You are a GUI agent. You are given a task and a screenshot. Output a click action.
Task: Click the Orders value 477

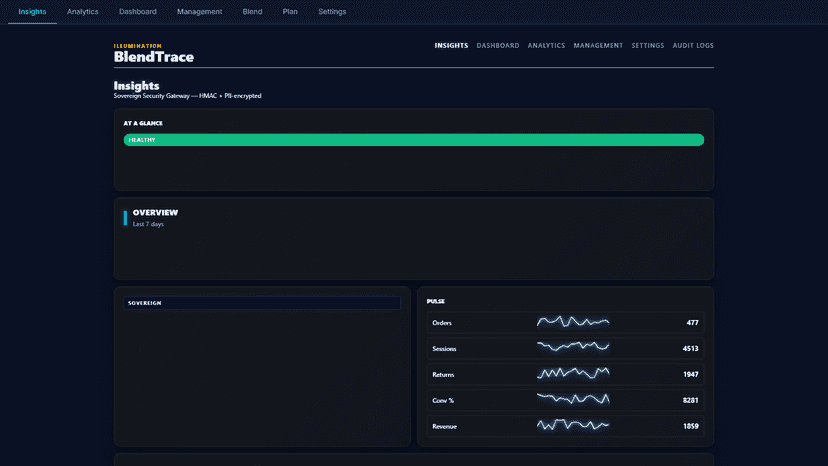692,323
